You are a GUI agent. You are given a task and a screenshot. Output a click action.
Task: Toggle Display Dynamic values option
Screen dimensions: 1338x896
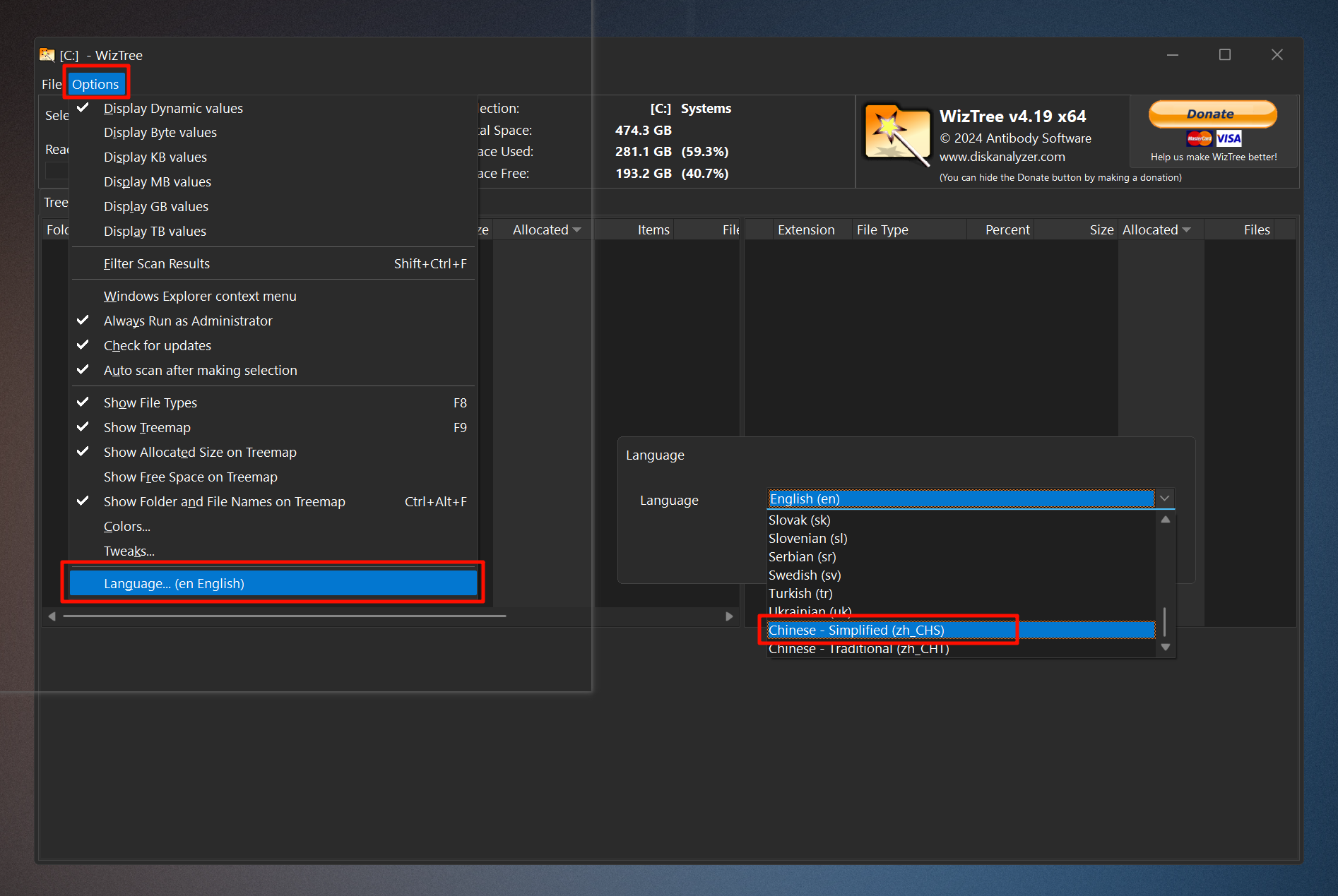pyautogui.click(x=173, y=108)
